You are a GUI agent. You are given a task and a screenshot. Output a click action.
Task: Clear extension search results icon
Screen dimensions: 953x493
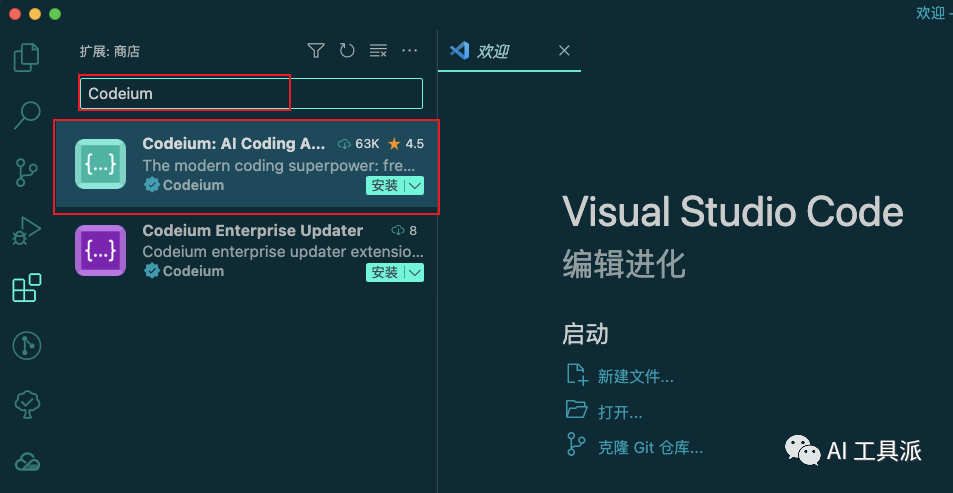(378, 51)
